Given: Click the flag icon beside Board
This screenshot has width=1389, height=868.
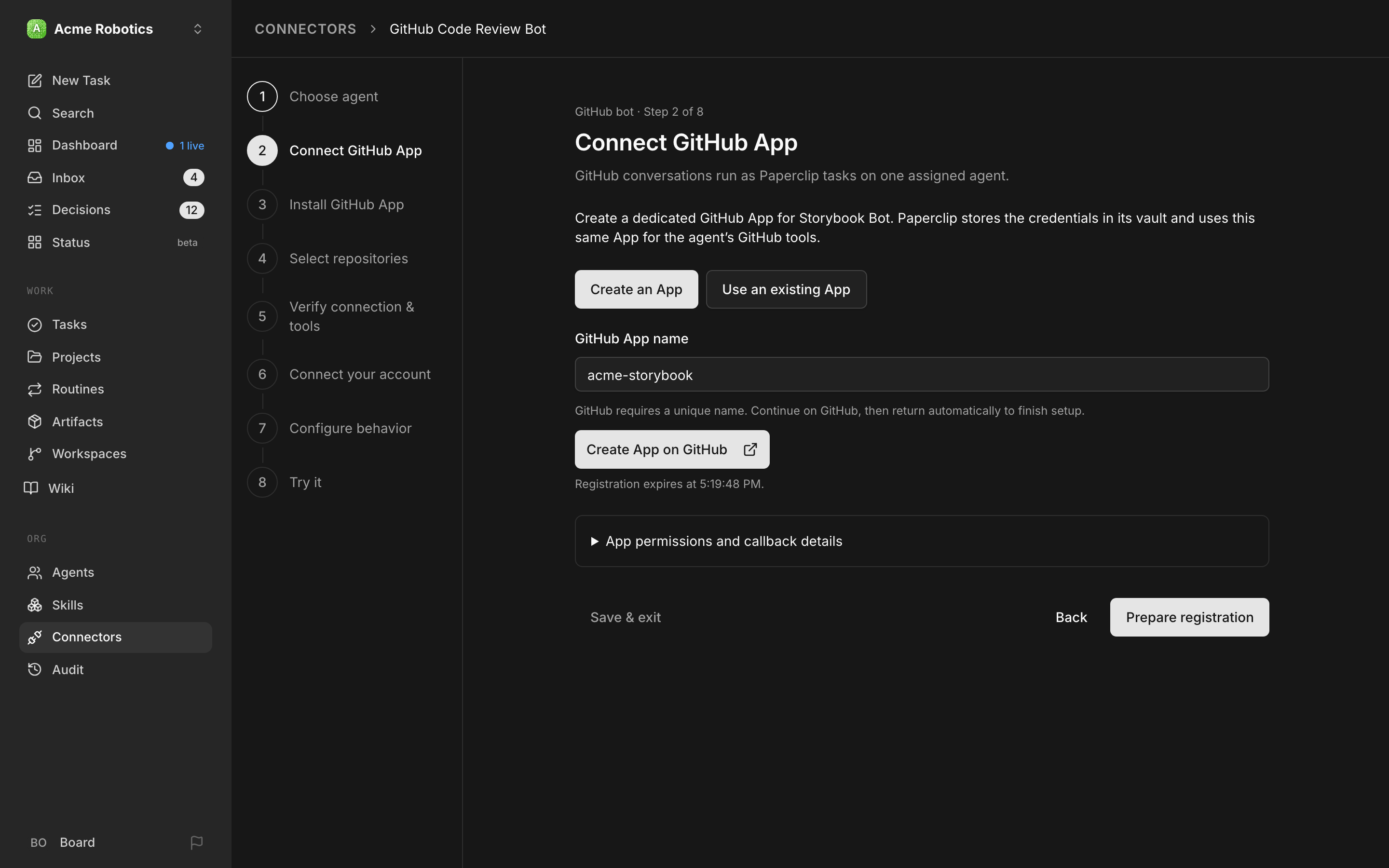Looking at the screenshot, I should (196, 842).
